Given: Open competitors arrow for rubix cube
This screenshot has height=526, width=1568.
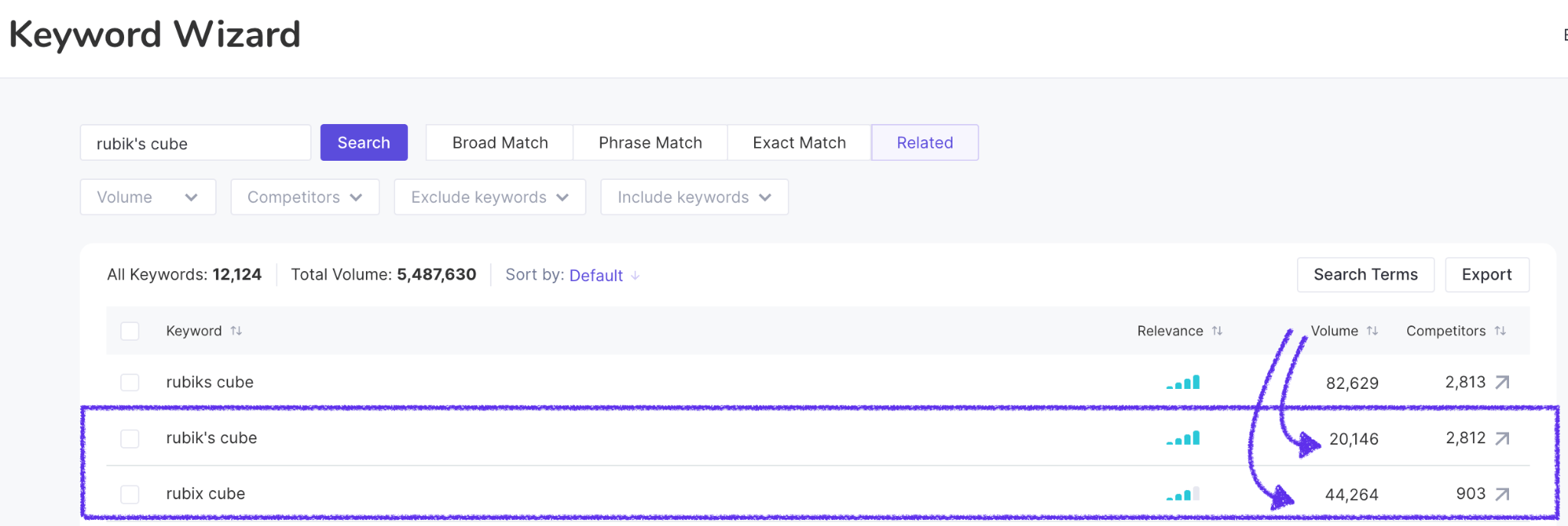Looking at the screenshot, I should (x=1502, y=494).
